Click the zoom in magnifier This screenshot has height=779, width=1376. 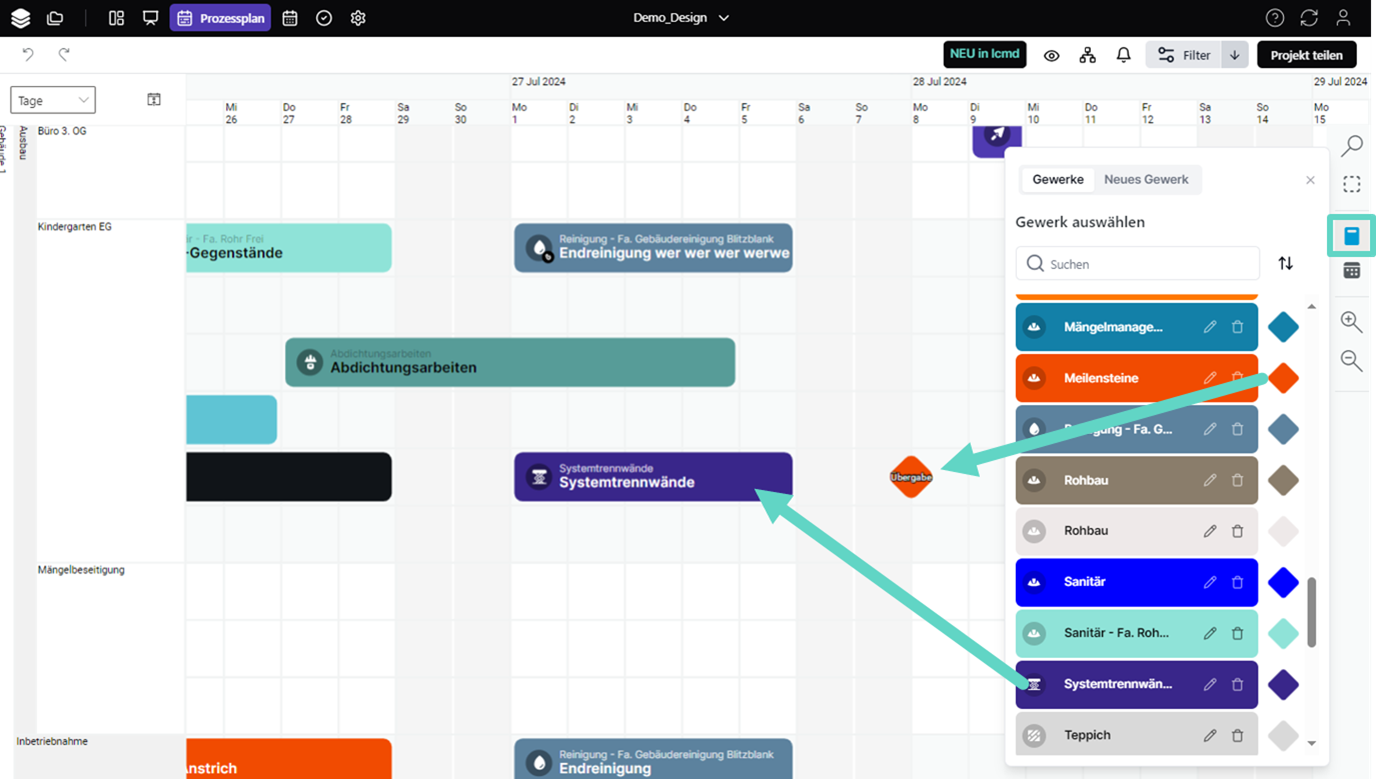(x=1351, y=321)
